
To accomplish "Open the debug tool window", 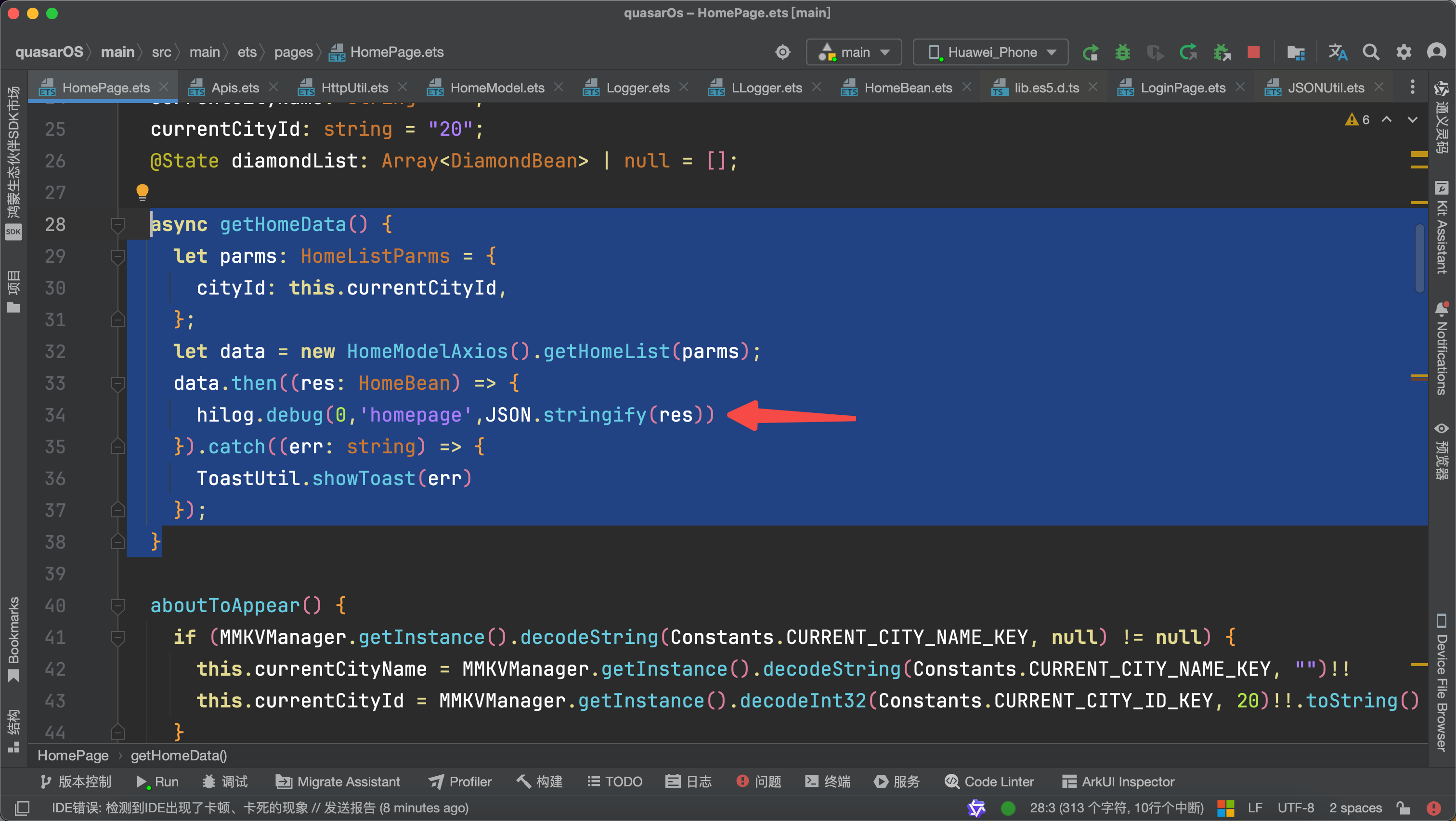I will coord(225,782).
